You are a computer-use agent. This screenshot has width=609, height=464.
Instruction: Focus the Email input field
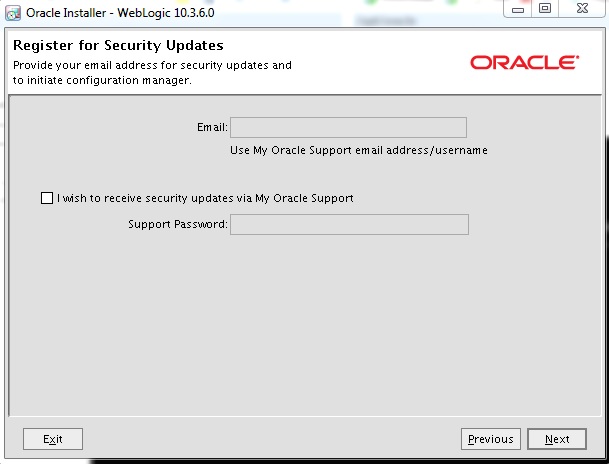348,127
